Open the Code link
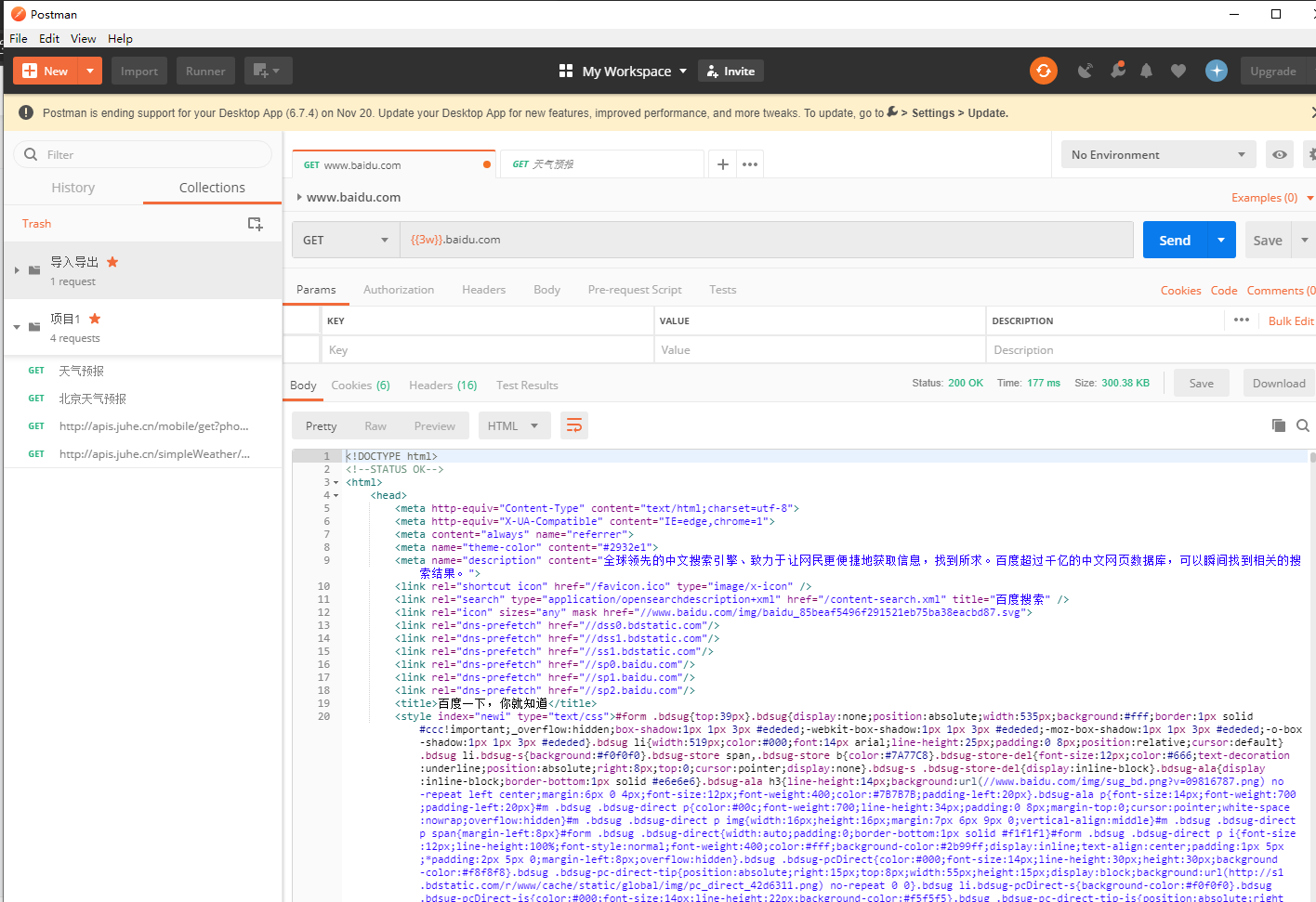The height and width of the screenshot is (902, 1316). [1224, 291]
